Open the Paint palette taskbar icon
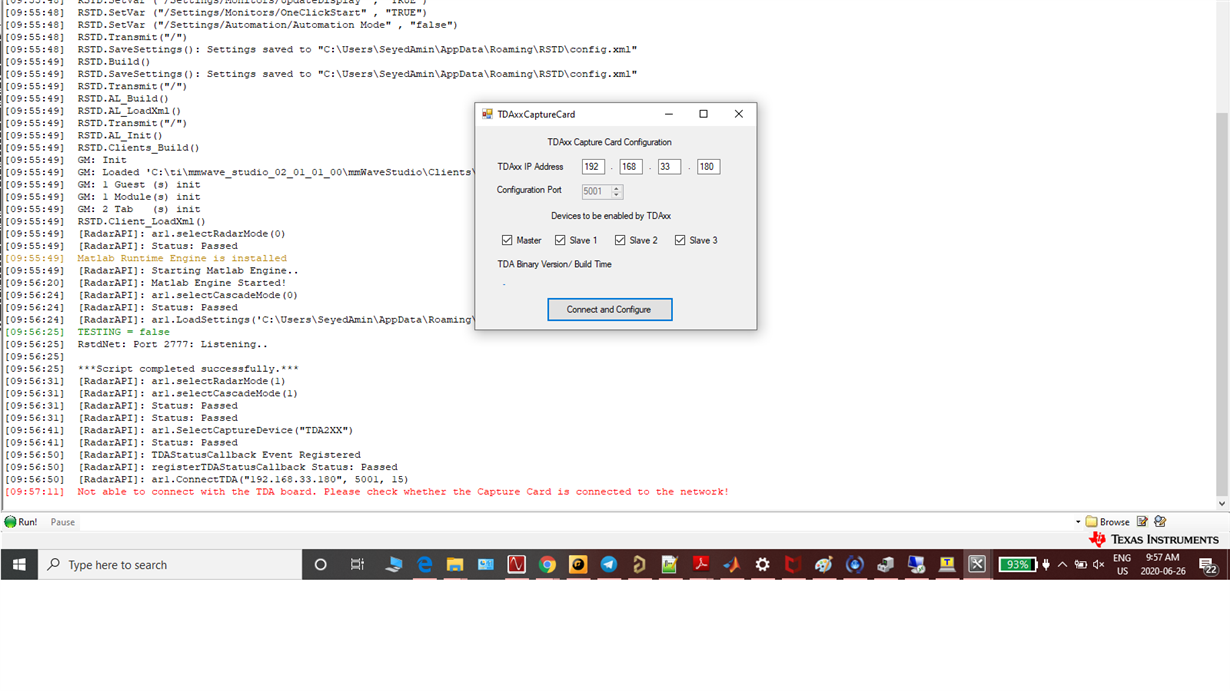Image resolution: width=1230 pixels, height=691 pixels. [x=824, y=564]
